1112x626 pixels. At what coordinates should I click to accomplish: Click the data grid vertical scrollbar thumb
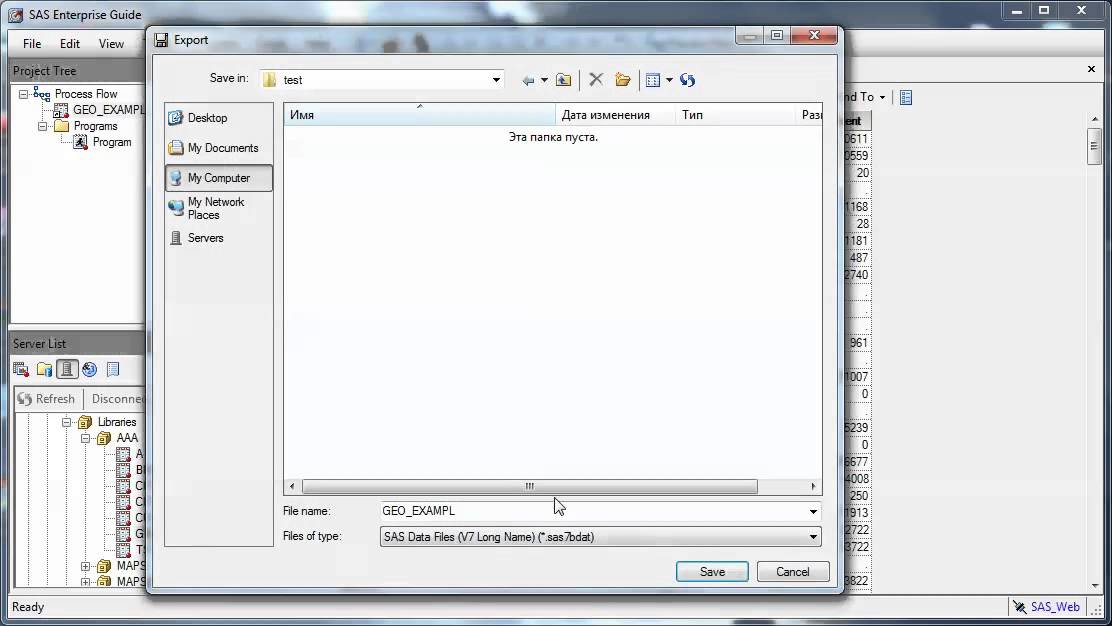[1094, 147]
